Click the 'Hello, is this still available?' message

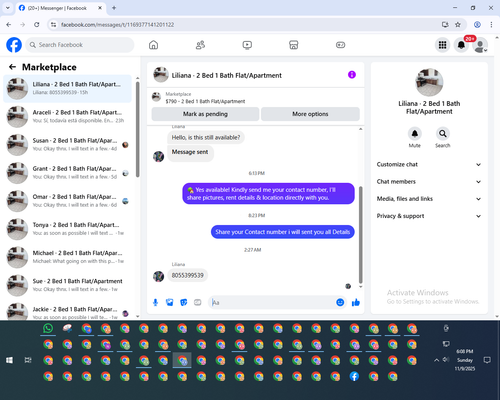tap(206, 137)
